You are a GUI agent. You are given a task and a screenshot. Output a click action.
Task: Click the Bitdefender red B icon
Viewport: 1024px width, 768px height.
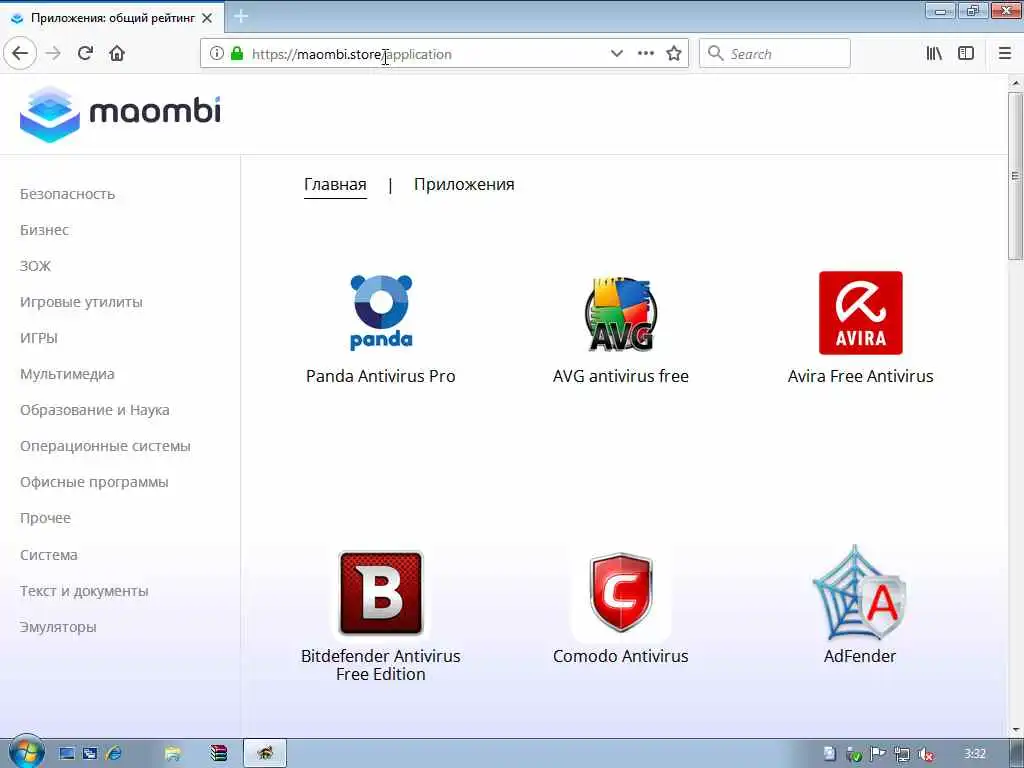point(381,593)
